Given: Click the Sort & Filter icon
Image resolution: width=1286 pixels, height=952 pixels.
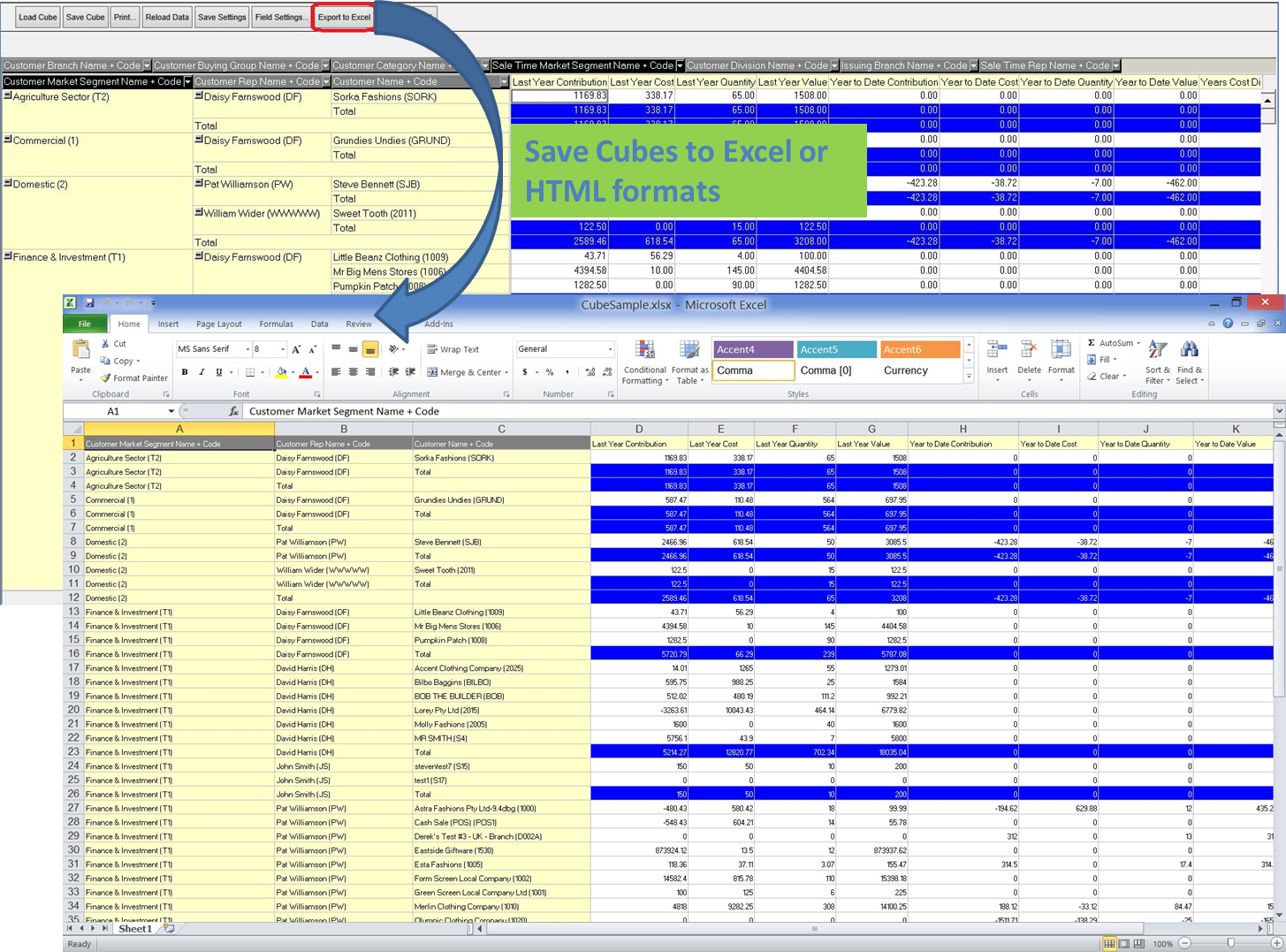Looking at the screenshot, I should (x=1157, y=351).
